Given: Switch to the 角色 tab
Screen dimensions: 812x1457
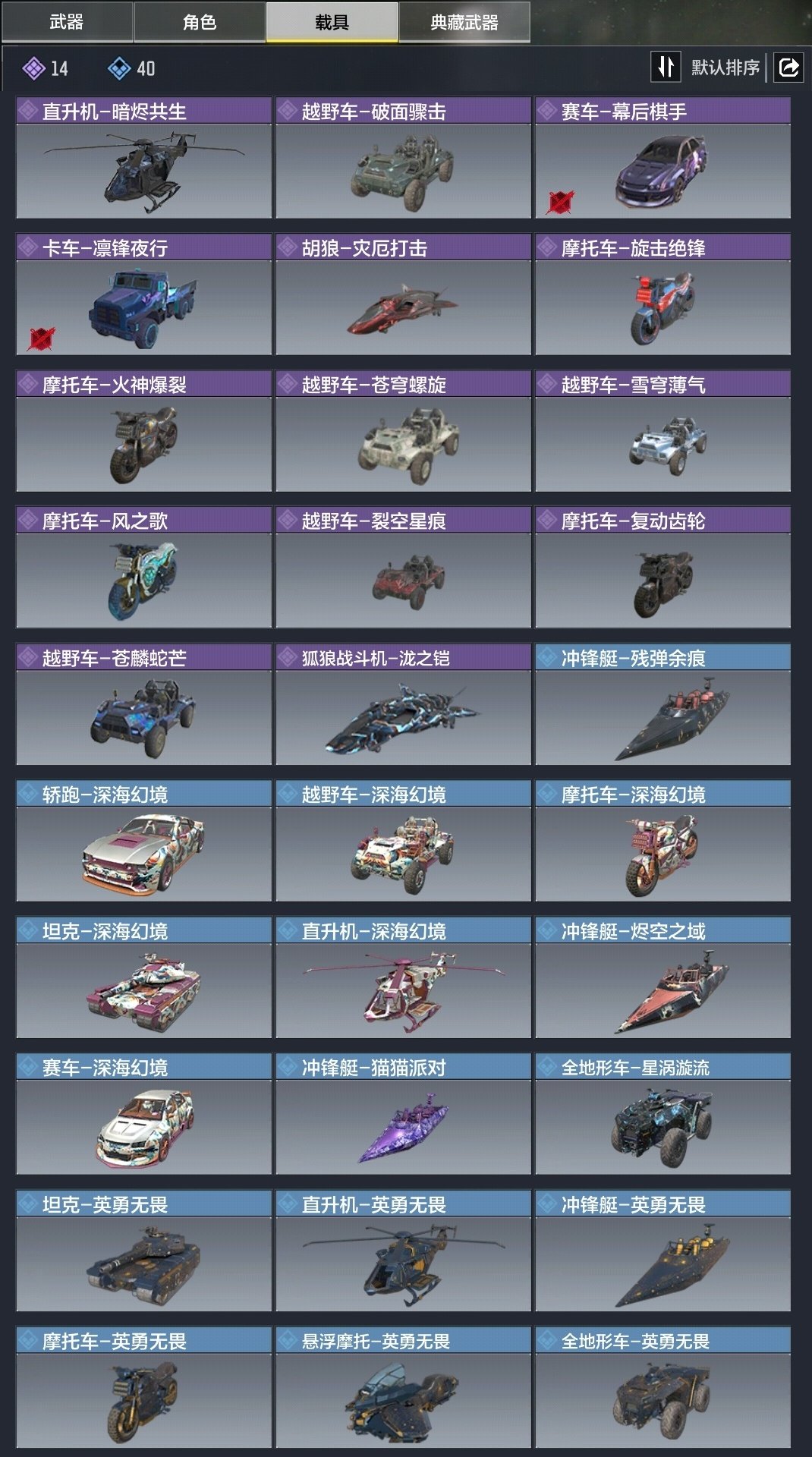Looking at the screenshot, I should point(200,22).
